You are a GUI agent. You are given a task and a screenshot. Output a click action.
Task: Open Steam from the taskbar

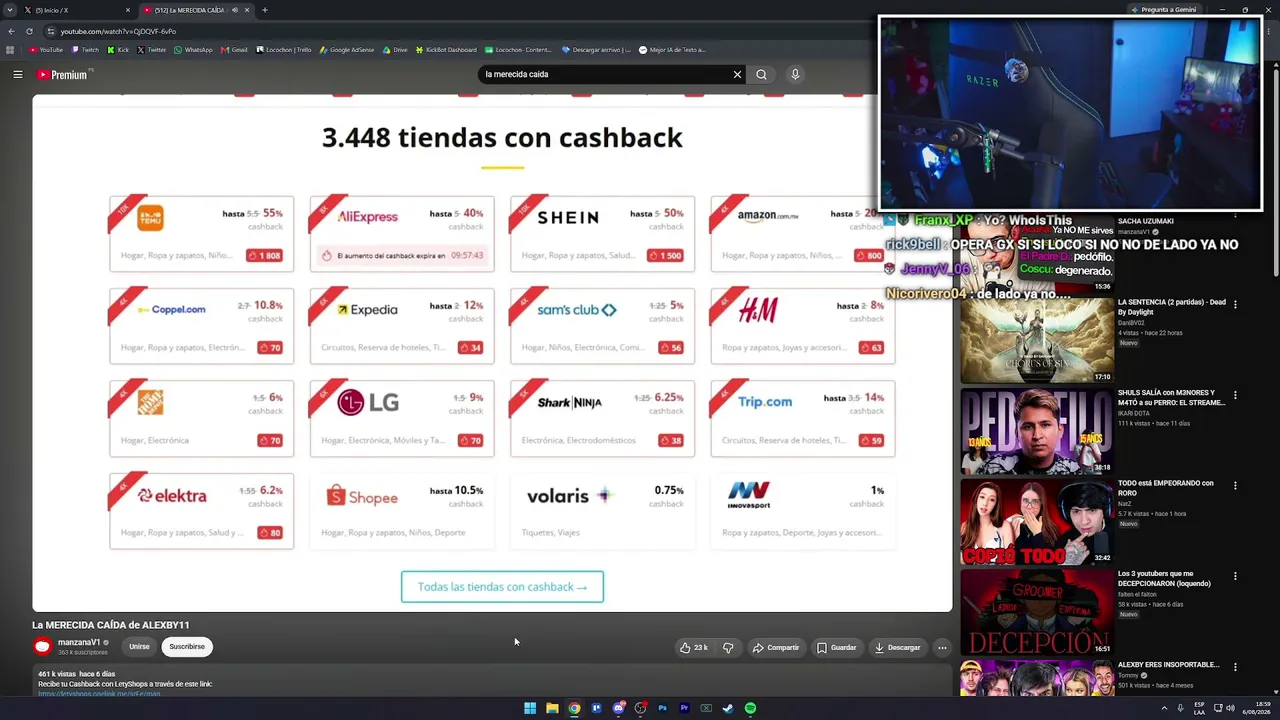tap(728, 708)
